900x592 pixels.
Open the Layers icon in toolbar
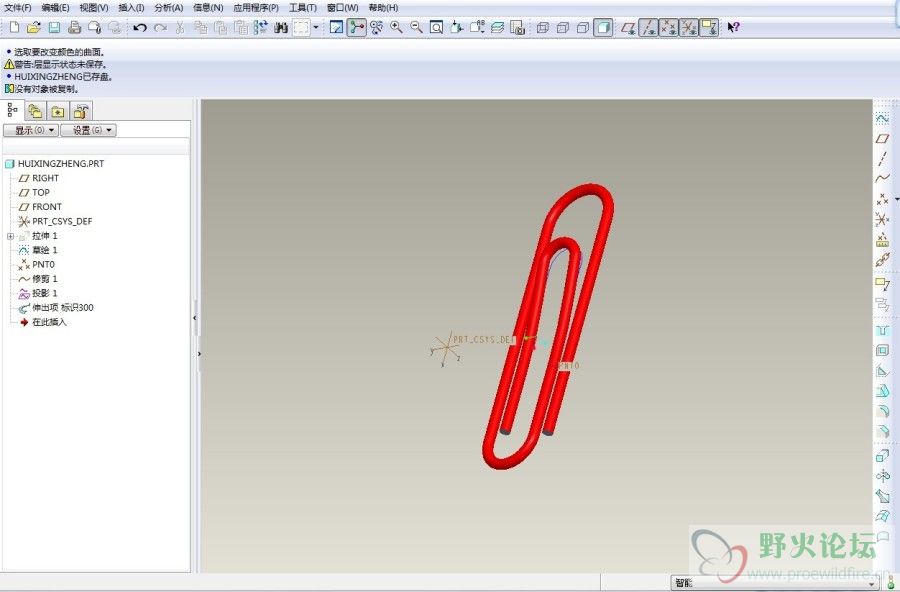coord(497,27)
